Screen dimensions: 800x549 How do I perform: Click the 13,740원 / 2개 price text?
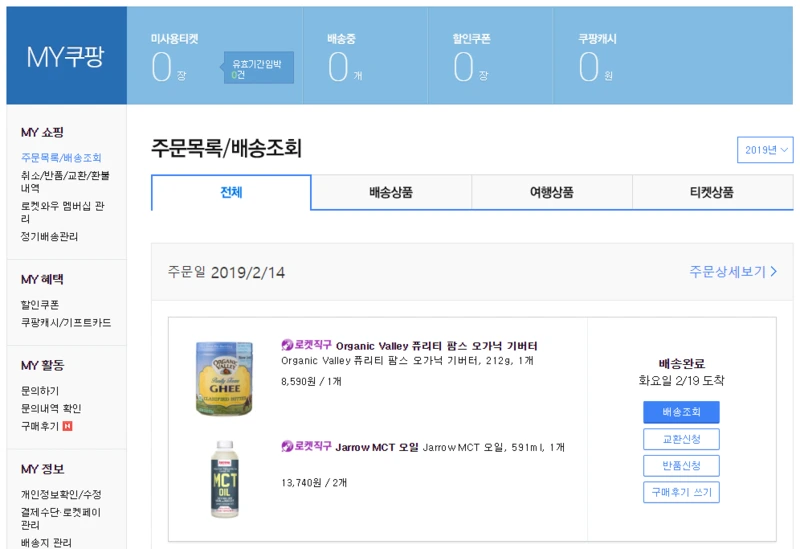pyautogui.click(x=314, y=483)
